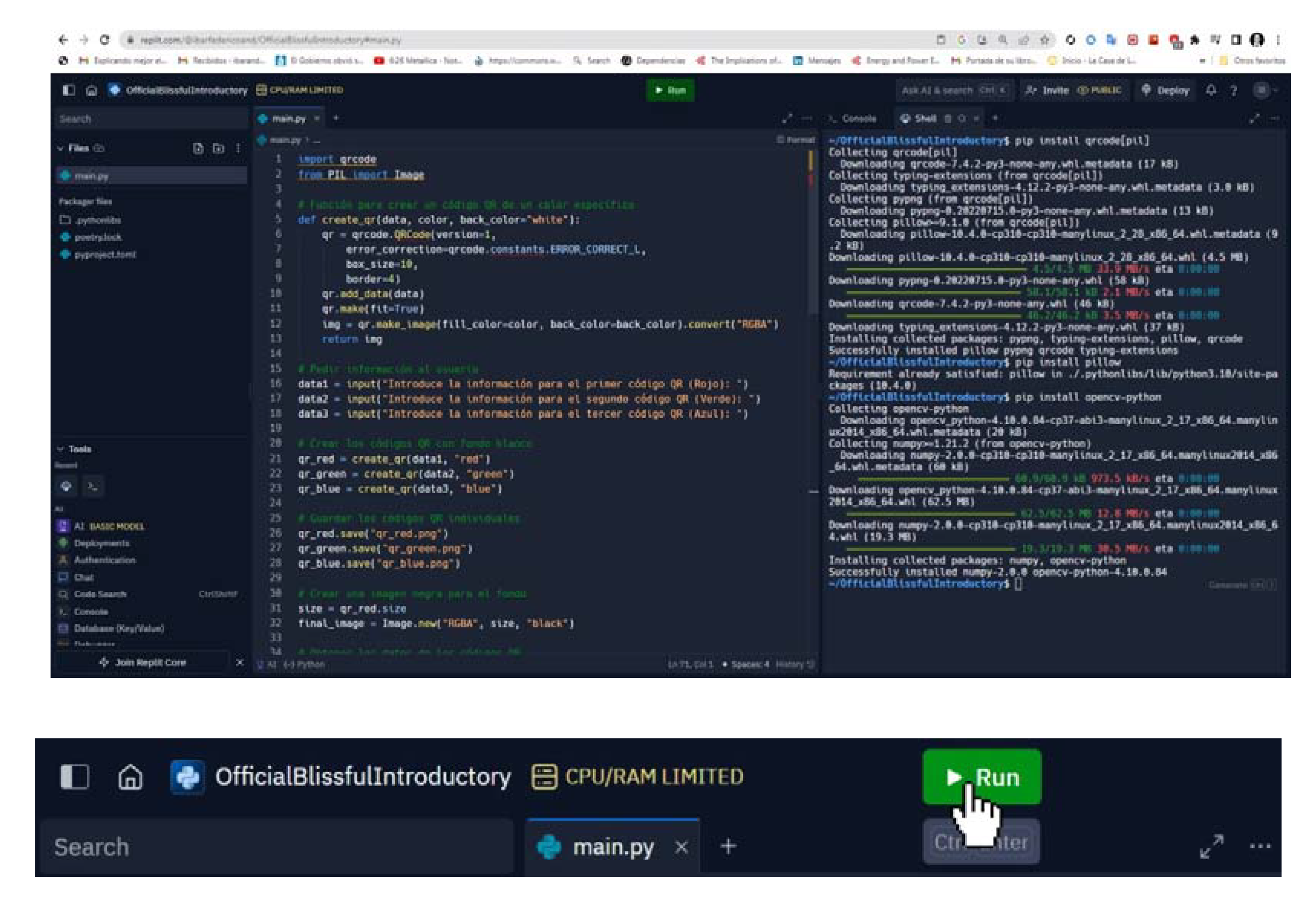Open the help question mark menu
The width and height of the screenshot is (1316, 898).
tap(1233, 91)
